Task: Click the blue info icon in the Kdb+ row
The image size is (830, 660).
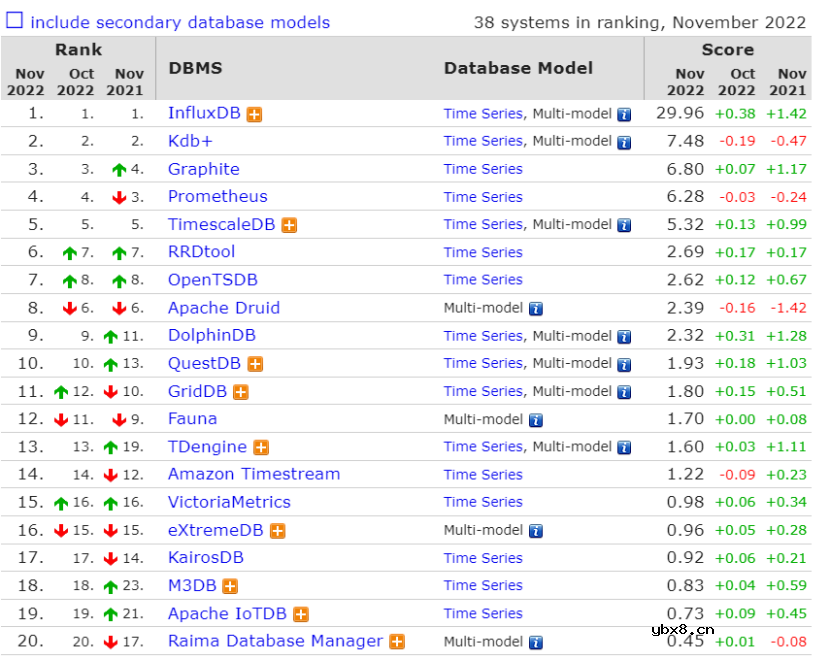Action: click(x=624, y=142)
